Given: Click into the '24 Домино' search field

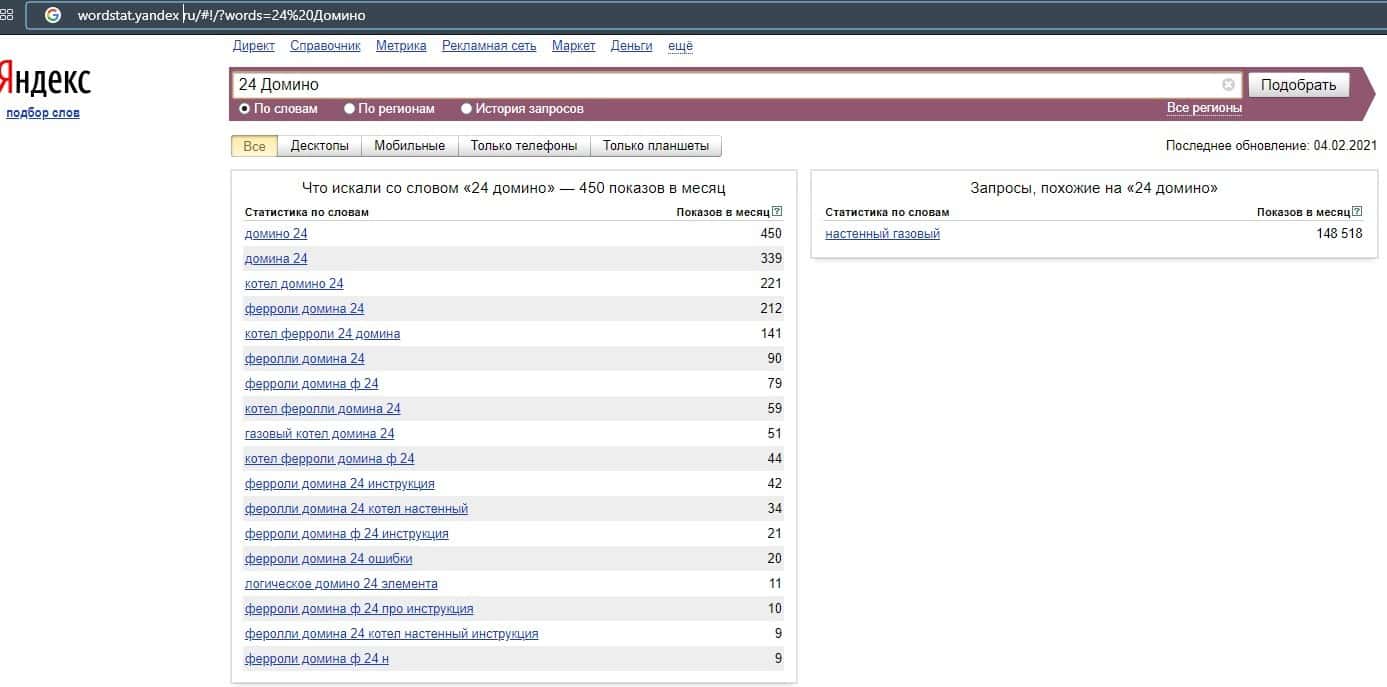Looking at the screenshot, I should click(x=720, y=85).
